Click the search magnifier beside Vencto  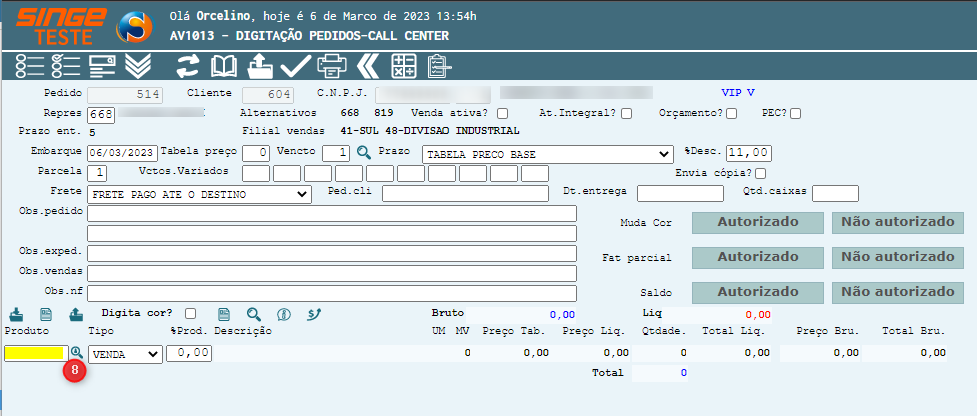click(364, 153)
